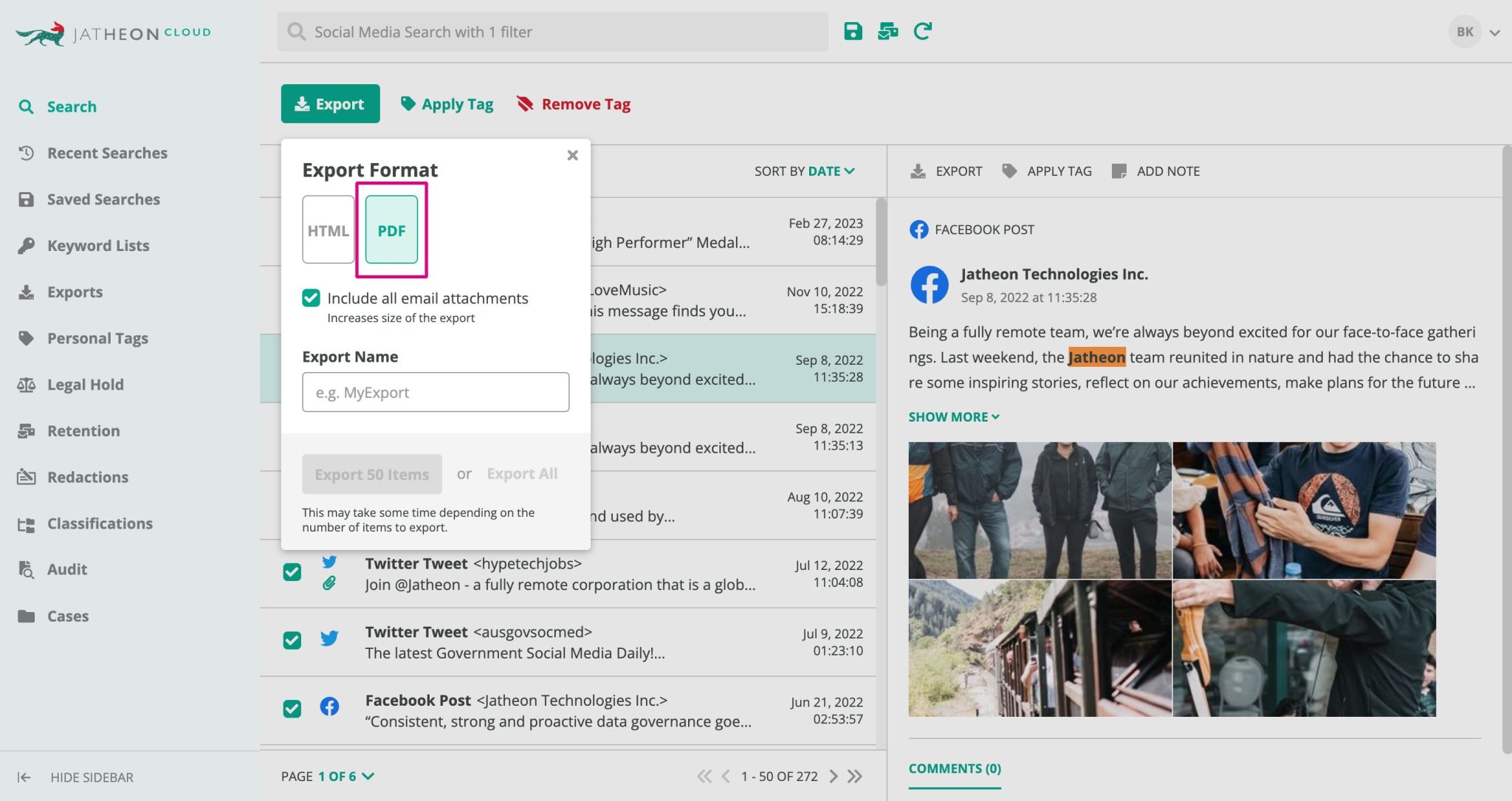The width and height of the screenshot is (1512, 801).
Task: Open the train photo thumbnail
Action: 1039,648
